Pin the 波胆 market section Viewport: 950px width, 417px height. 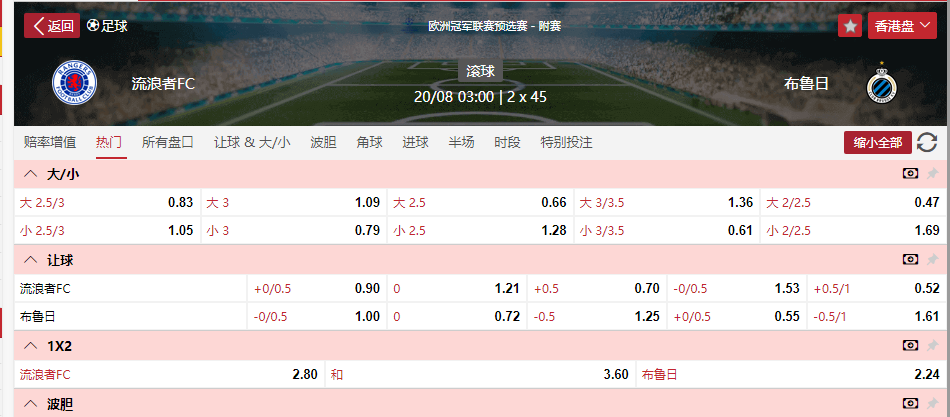932,403
